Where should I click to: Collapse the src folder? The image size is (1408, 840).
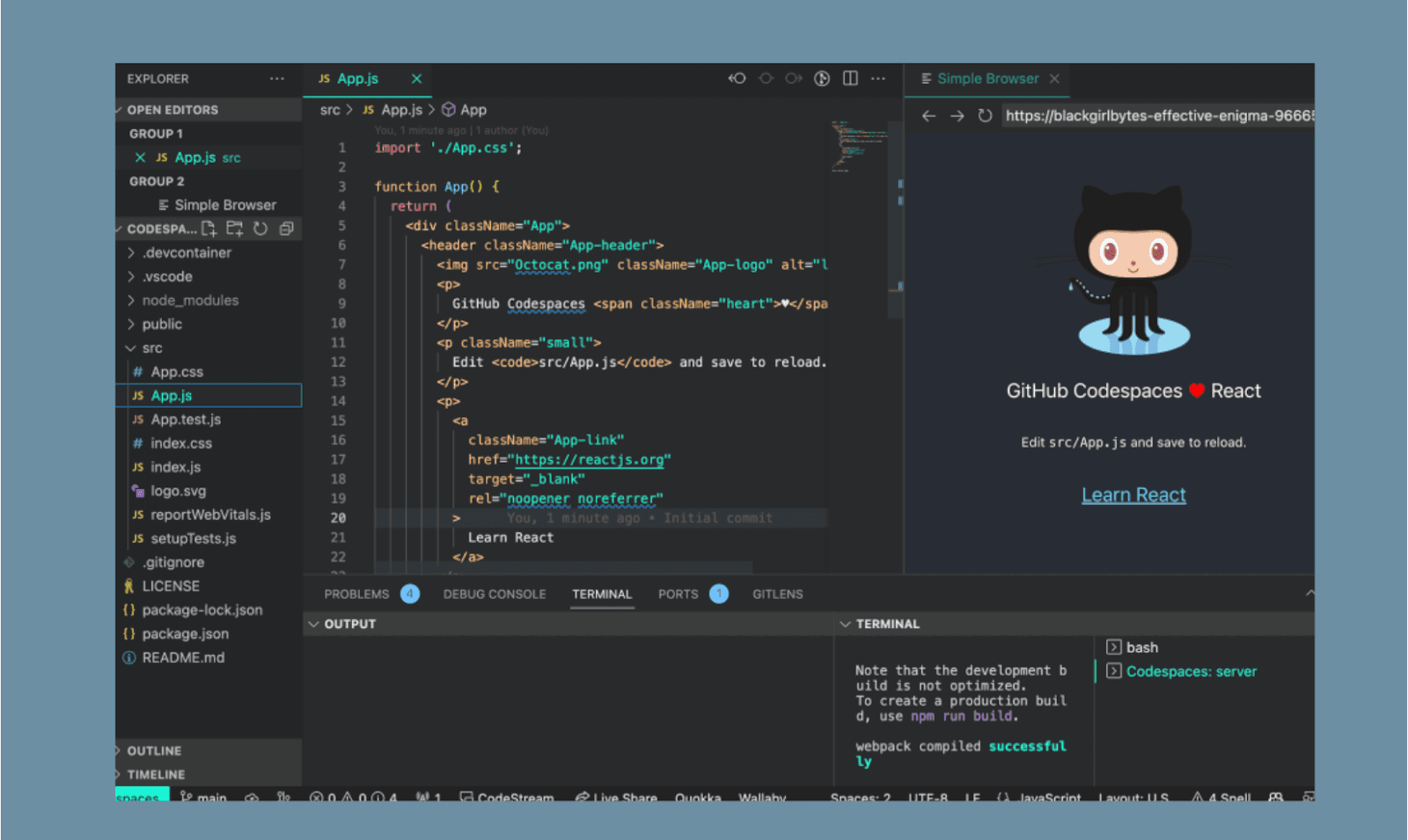pyautogui.click(x=152, y=347)
